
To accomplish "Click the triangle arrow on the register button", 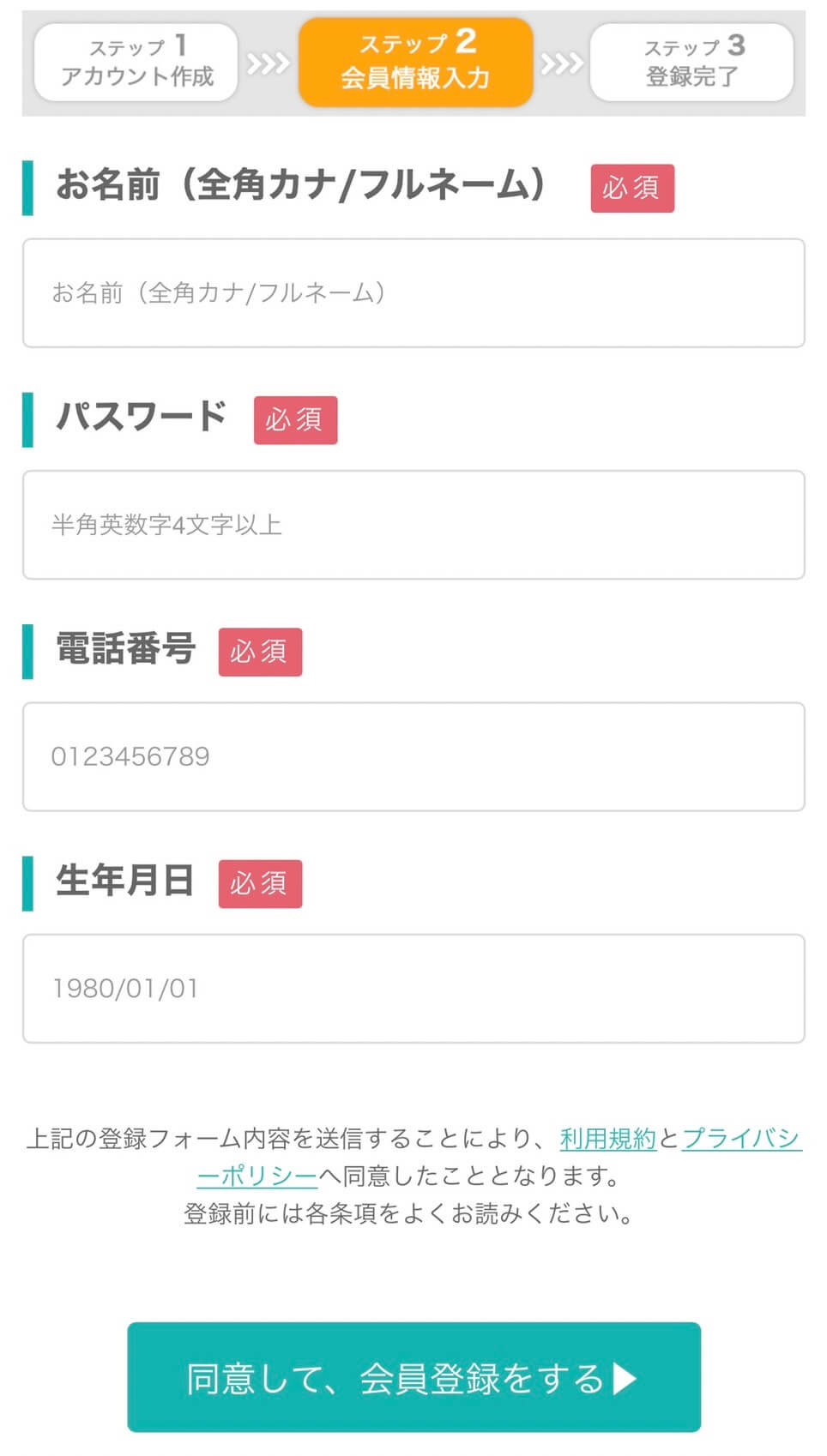I will [x=625, y=1378].
